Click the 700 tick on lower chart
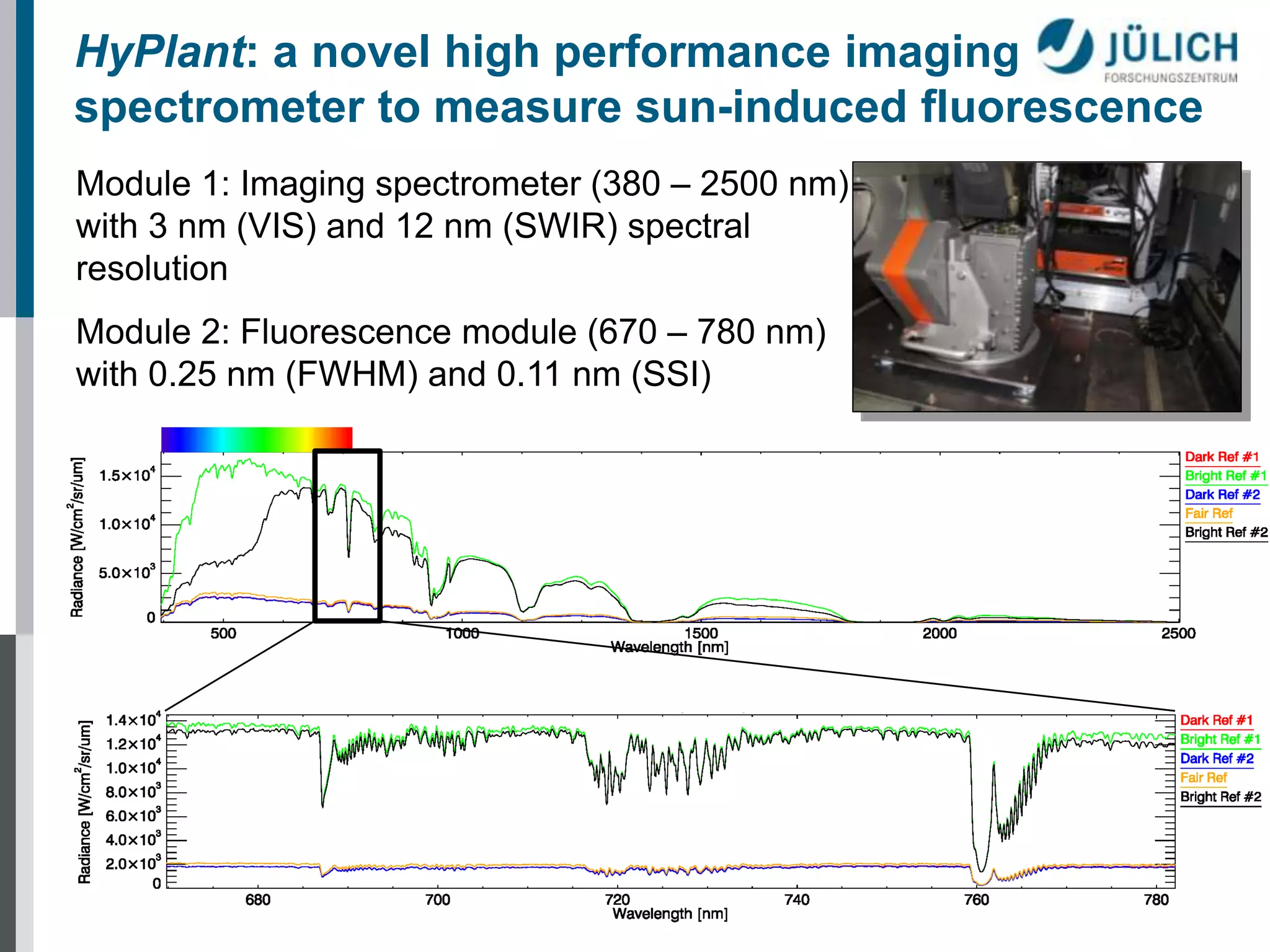This screenshot has height=952, width=1270. pos(438,900)
